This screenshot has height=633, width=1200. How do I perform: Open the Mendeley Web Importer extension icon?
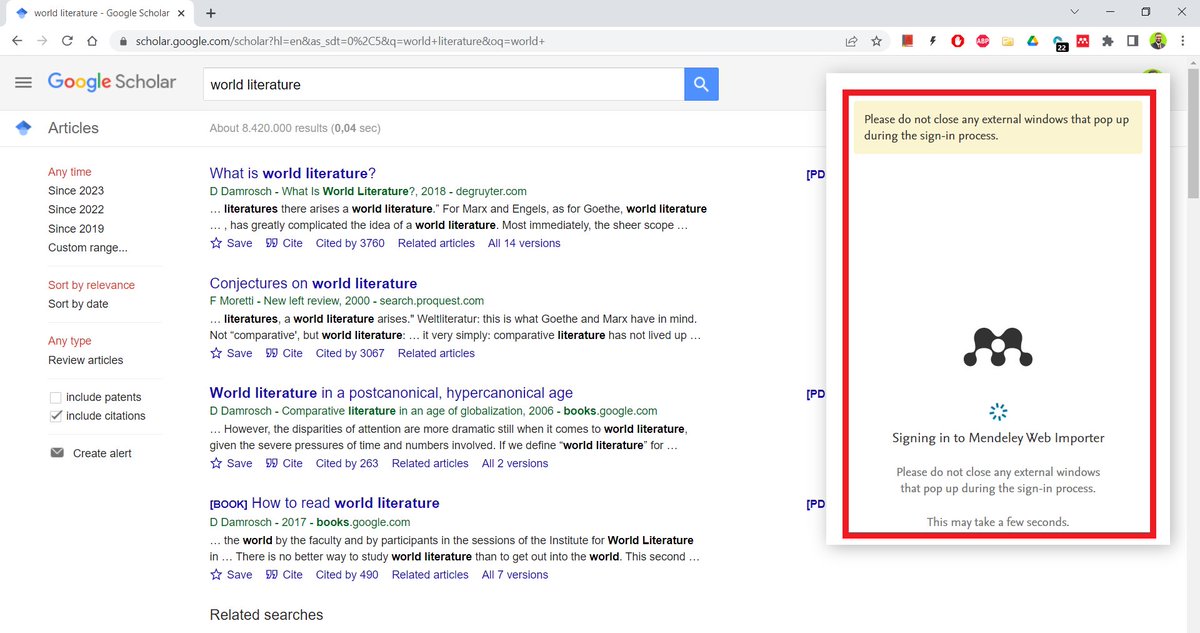[x=1082, y=40]
